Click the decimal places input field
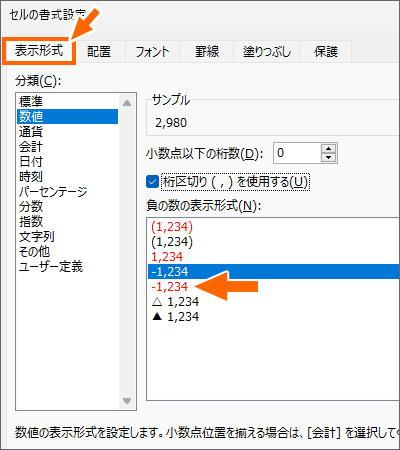Screen dimensions: 400x450 pyautogui.click(x=297, y=153)
